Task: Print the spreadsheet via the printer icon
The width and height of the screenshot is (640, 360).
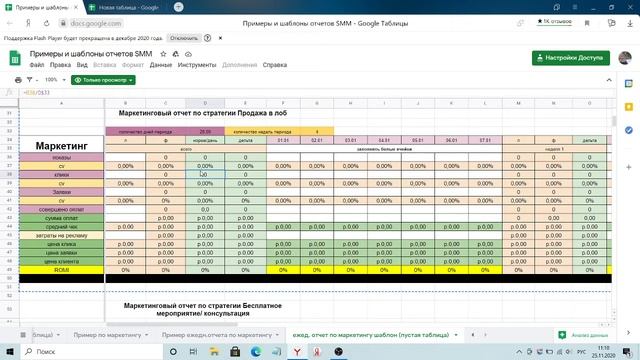Action: click(18, 80)
